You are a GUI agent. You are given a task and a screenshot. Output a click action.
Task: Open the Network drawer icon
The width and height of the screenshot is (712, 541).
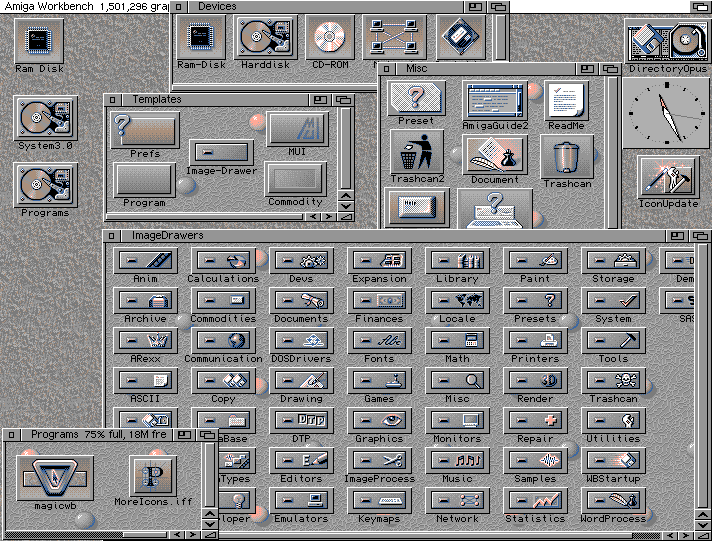457,501
